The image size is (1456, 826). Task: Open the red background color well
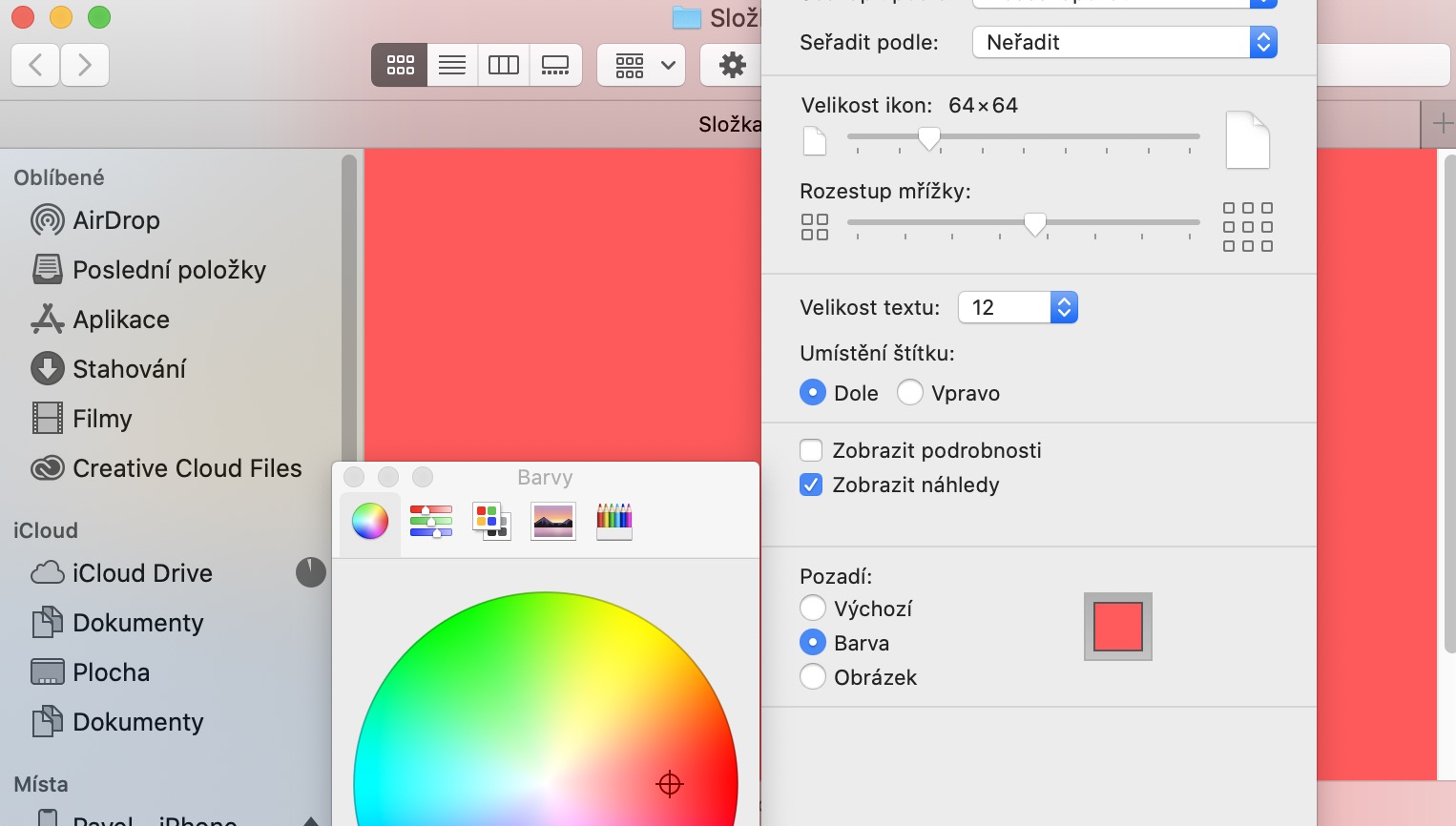(x=1118, y=627)
